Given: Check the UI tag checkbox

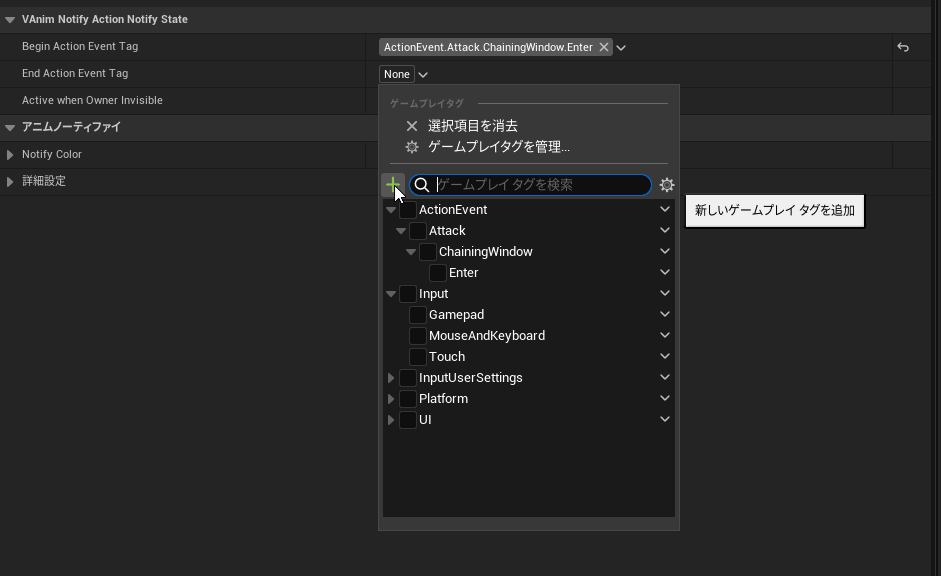Looking at the screenshot, I should 408,420.
